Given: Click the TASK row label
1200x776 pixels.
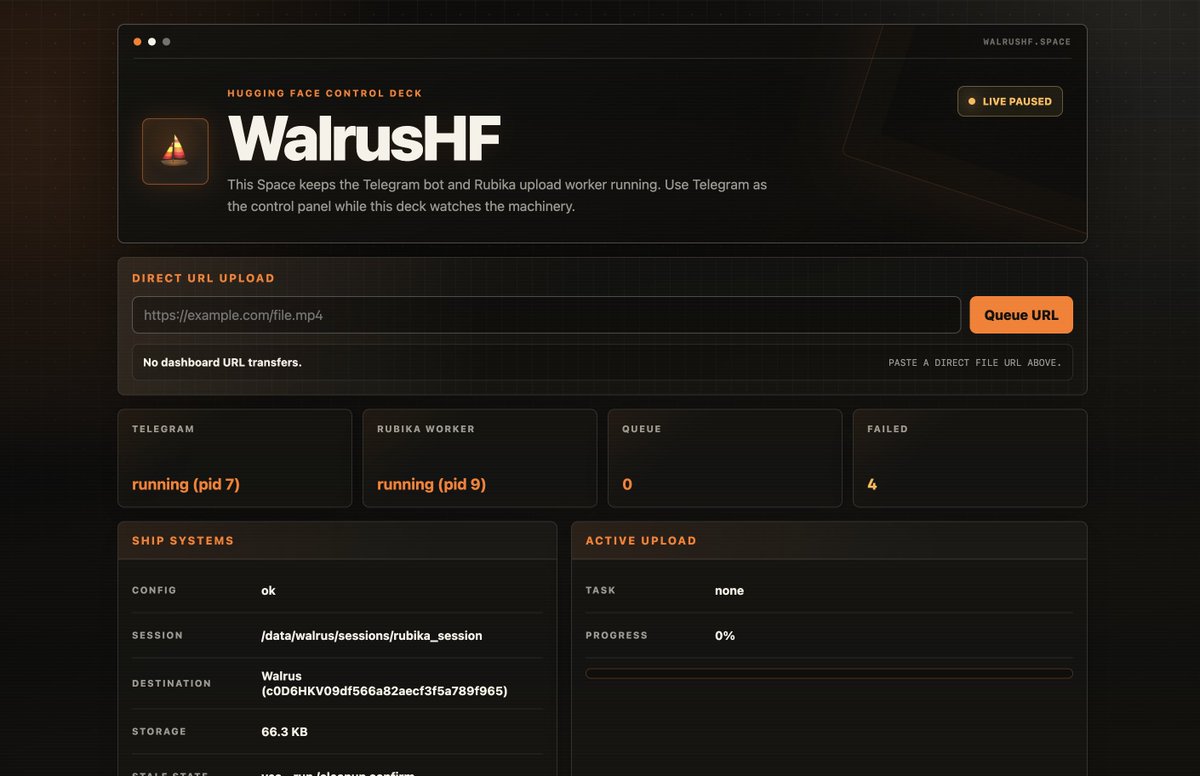Looking at the screenshot, I should tap(600, 590).
